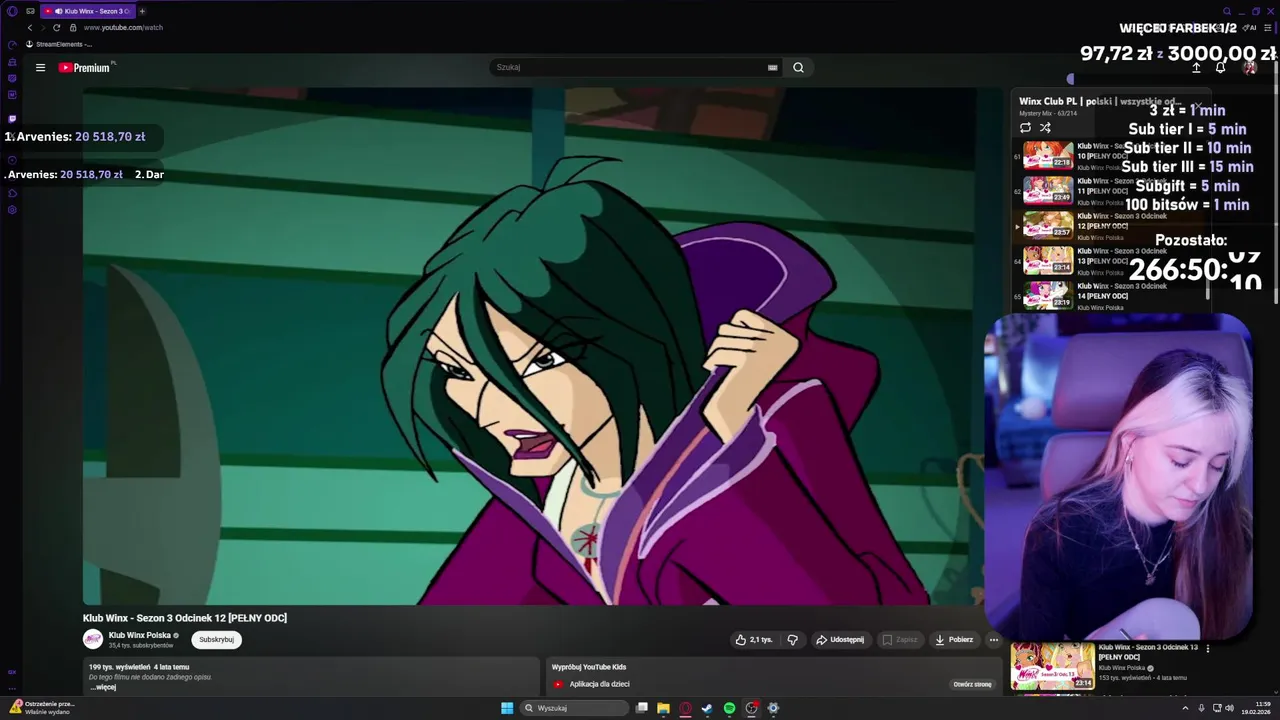1280x720 pixels.
Task: Like the video (2,1 tys.)
Action: [x=754, y=640]
